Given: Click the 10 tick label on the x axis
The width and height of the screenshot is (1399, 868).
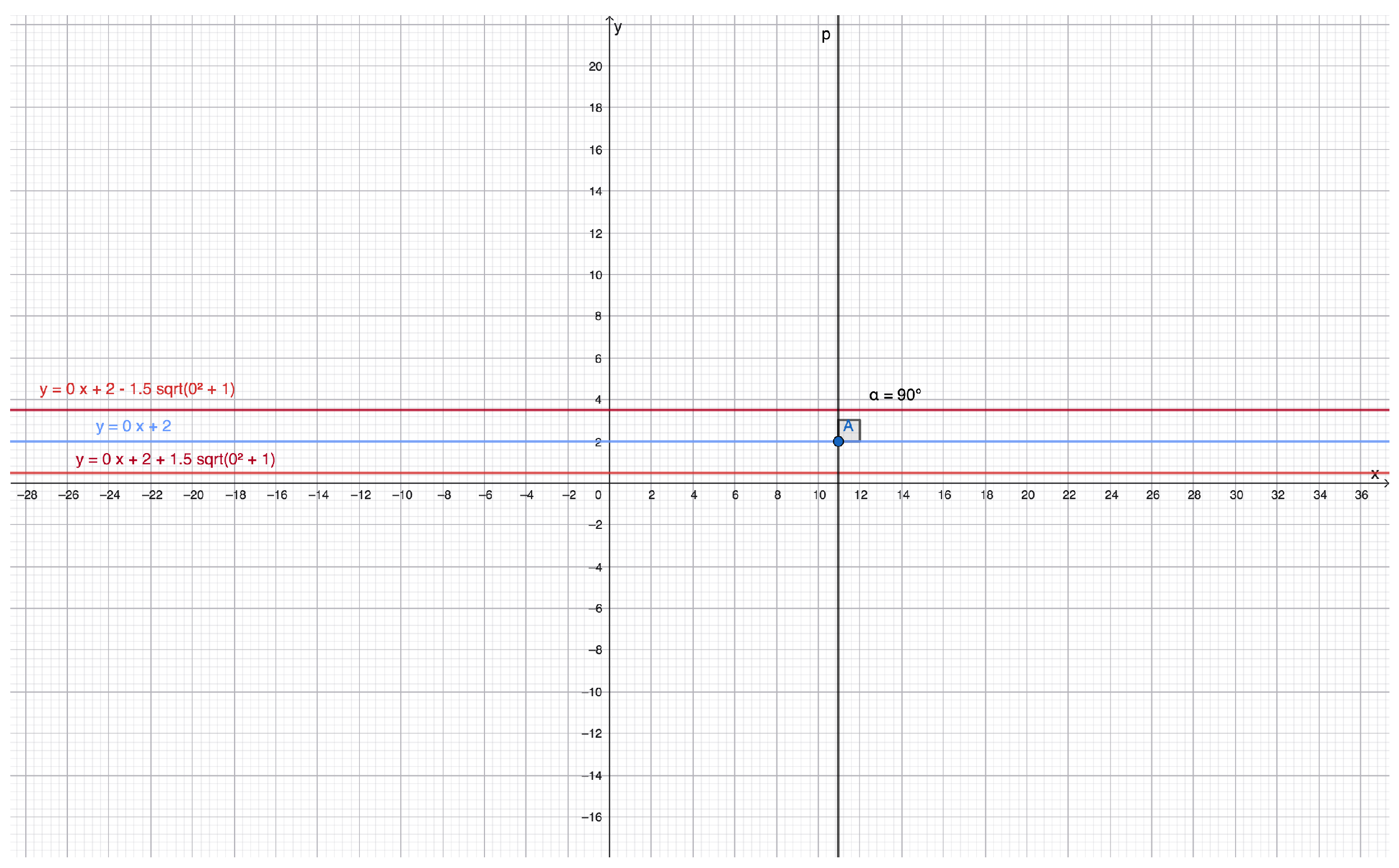Looking at the screenshot, I should click(x=819, y=495).
